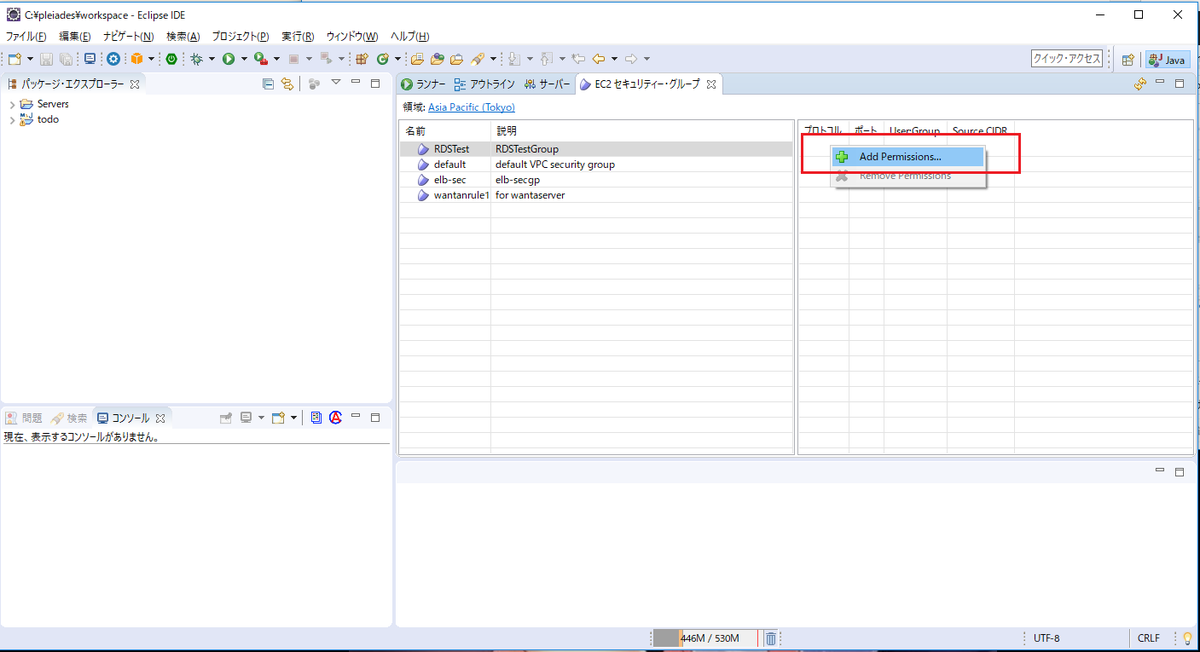The width and height of the screenshot is (1200, 652).
Task: Click the red circled A console icon
Action: (336, 417)
